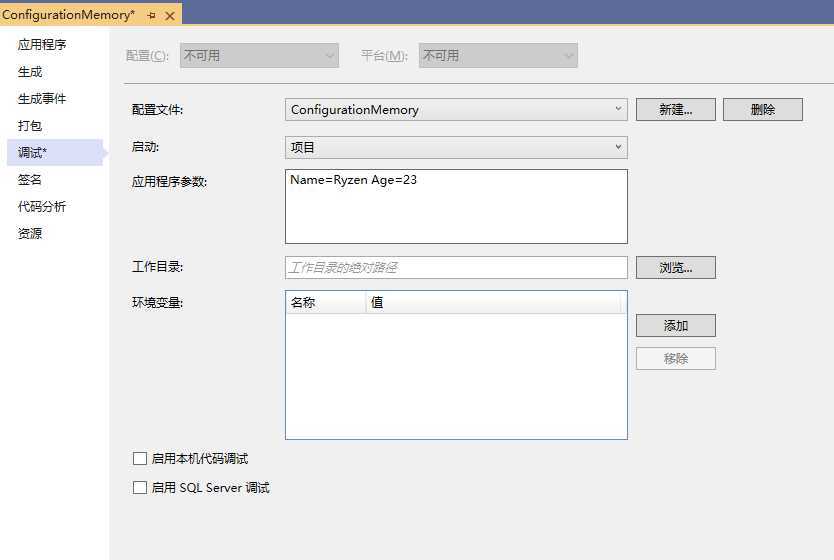Switch to 代码分析 page
Image resolution: width=834 pixels, height=560 pixels.
pos(42,206)
